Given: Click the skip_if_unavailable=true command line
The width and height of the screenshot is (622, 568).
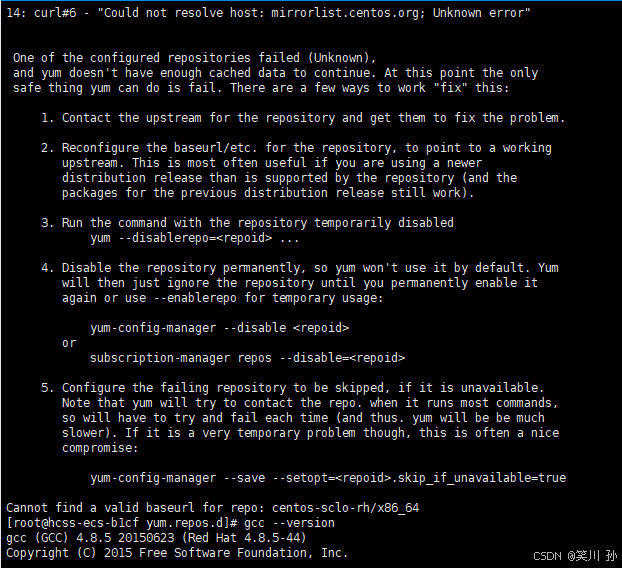Looking at the screenshot, I should pyautogui.click(x=328, y=478).
